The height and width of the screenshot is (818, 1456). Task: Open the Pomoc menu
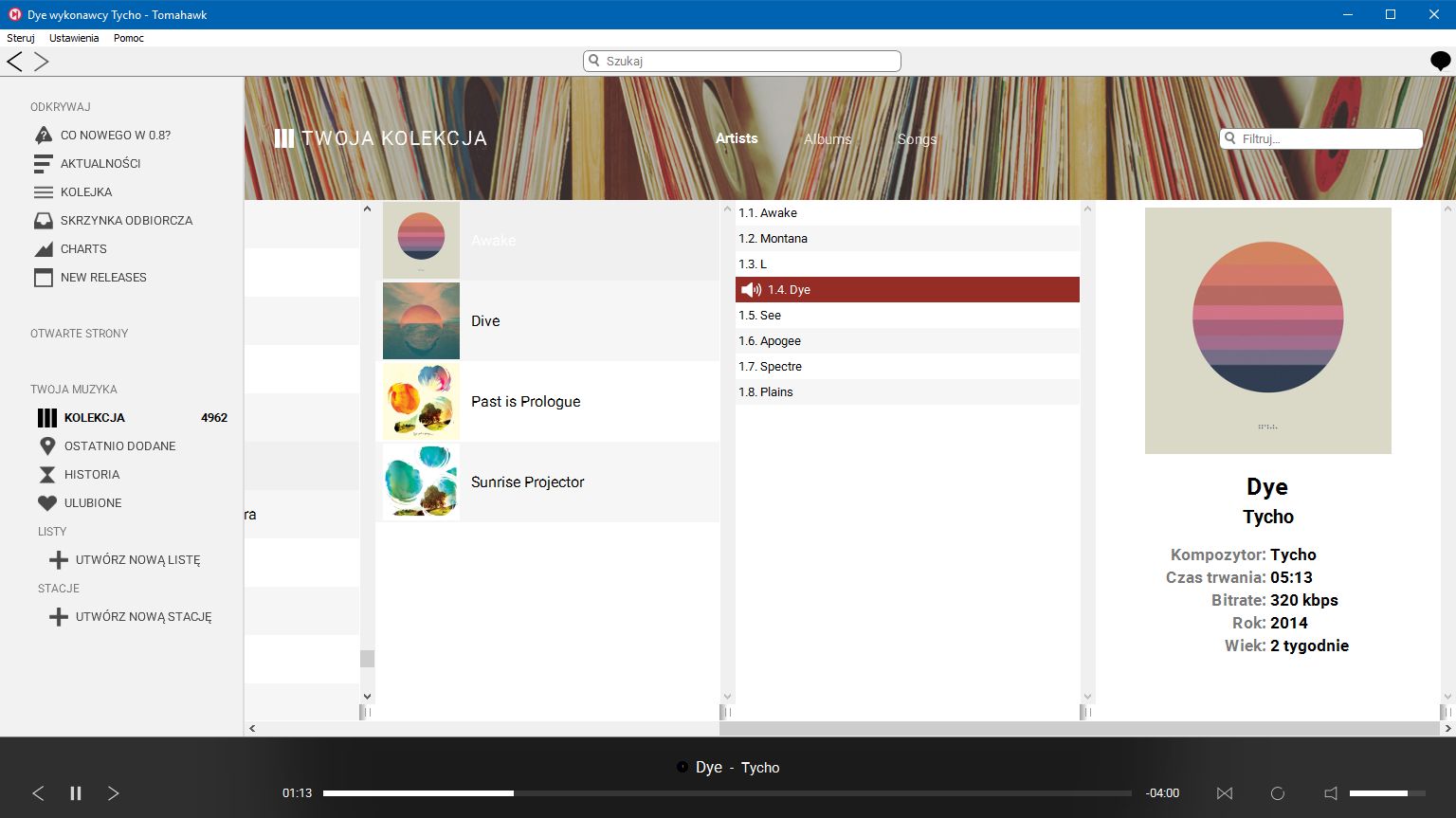(x=129, y=38)
